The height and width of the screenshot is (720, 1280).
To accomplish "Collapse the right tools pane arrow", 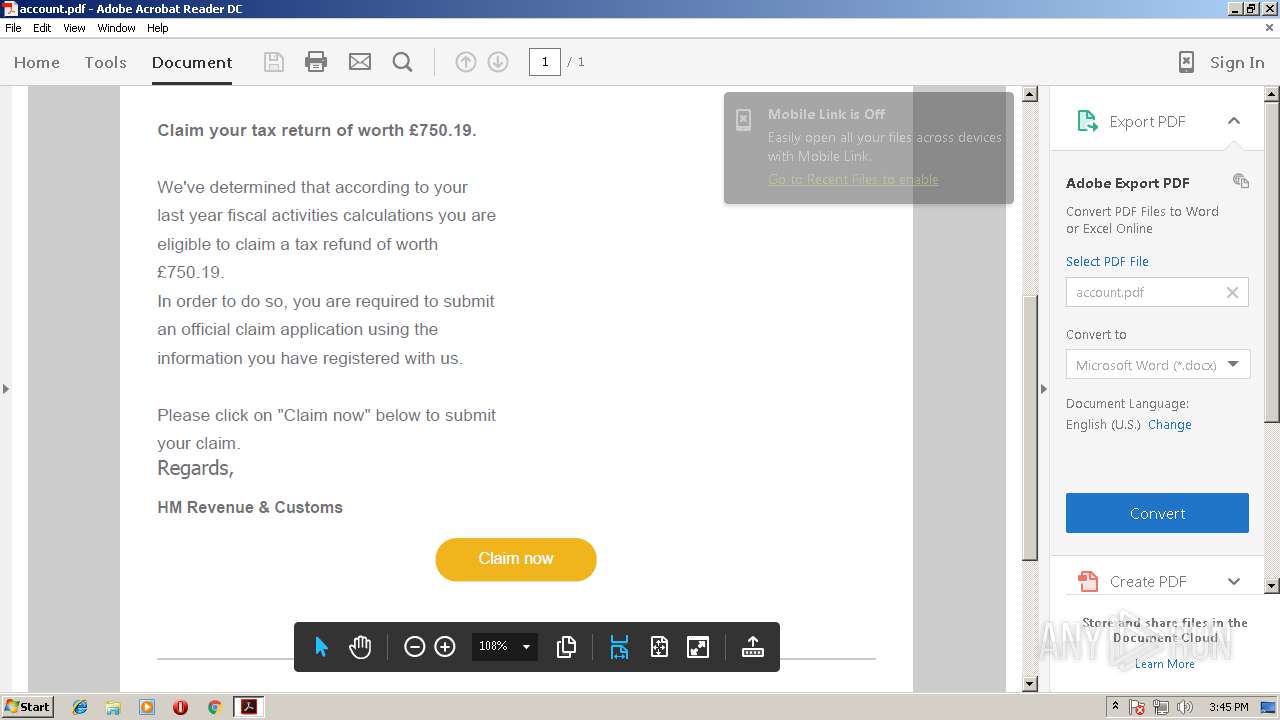I will pos(1044,388).
